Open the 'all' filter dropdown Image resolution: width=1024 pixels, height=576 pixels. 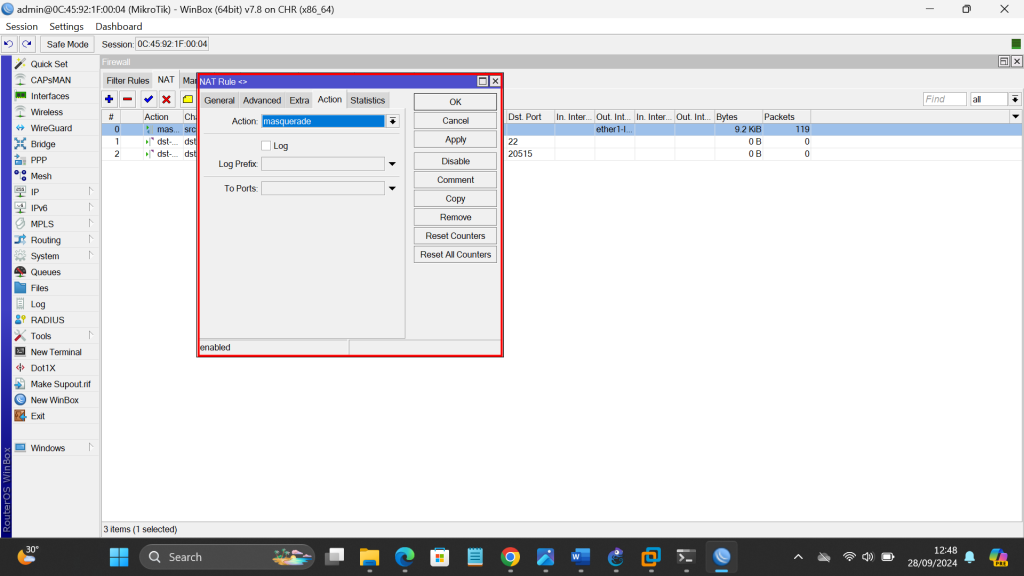(x=1015, y=99)
